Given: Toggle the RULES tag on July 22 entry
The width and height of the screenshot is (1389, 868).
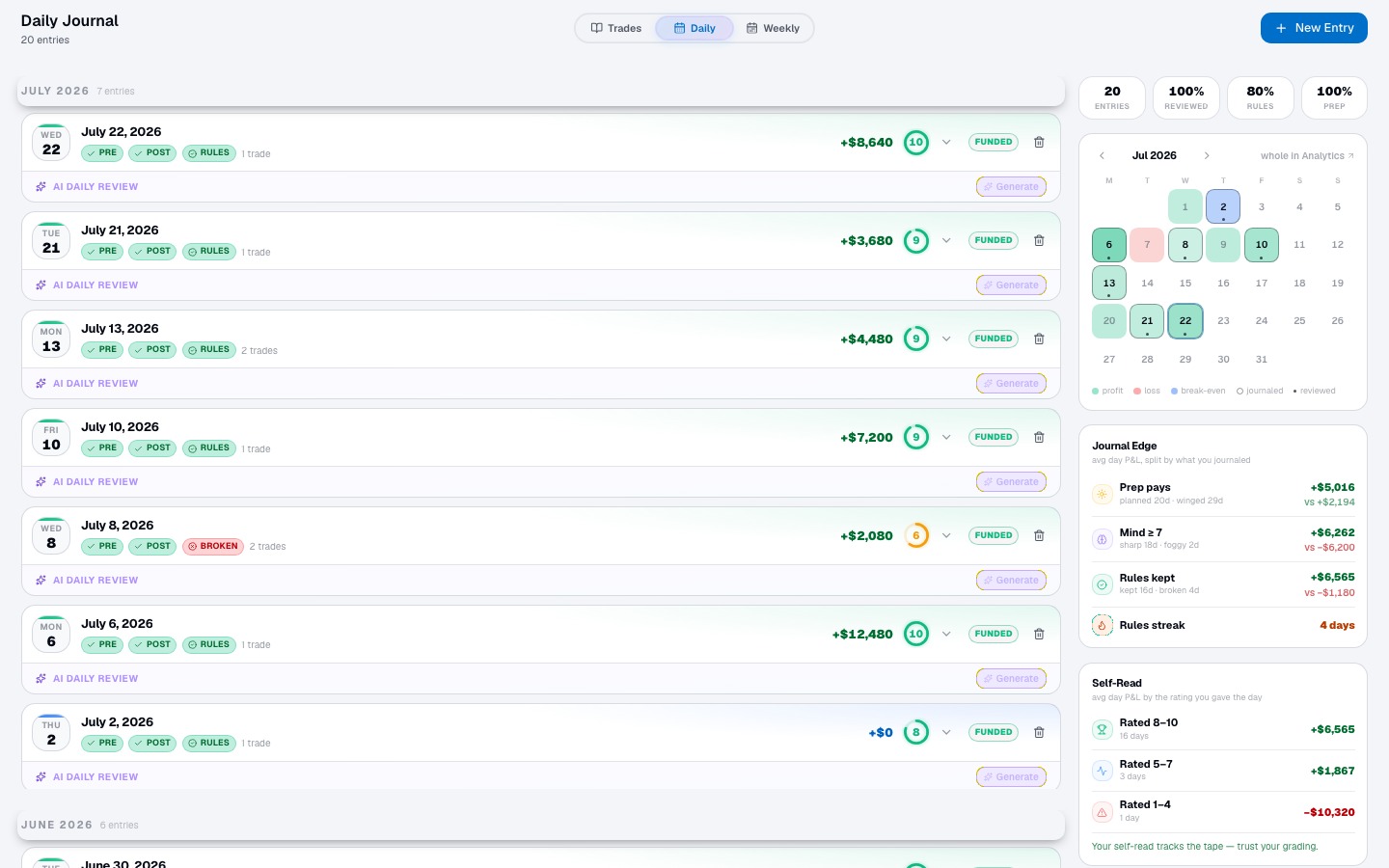Looking at the screenshot, I should [x=209, y=153].
